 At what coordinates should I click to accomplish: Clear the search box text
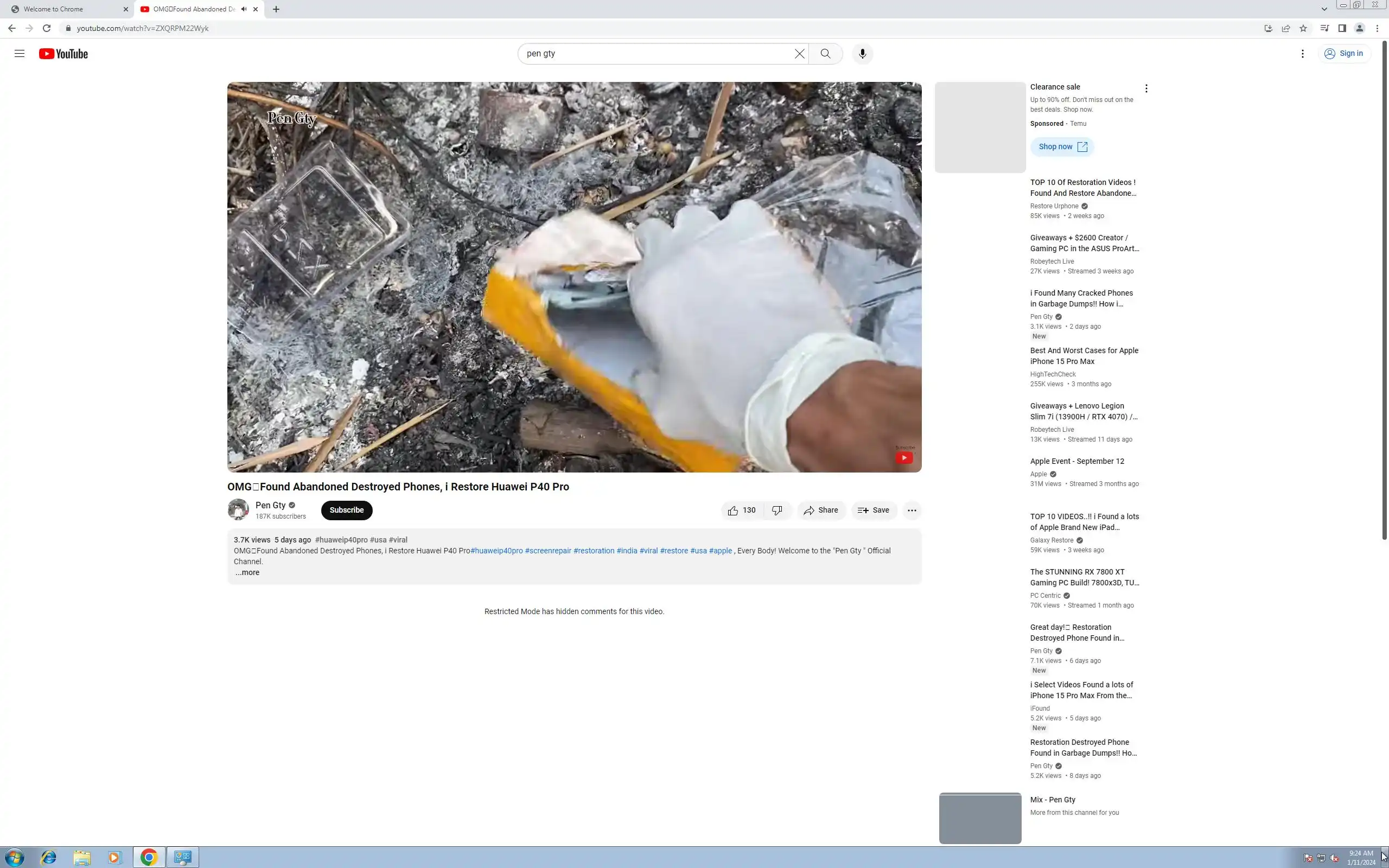point(799,53)
